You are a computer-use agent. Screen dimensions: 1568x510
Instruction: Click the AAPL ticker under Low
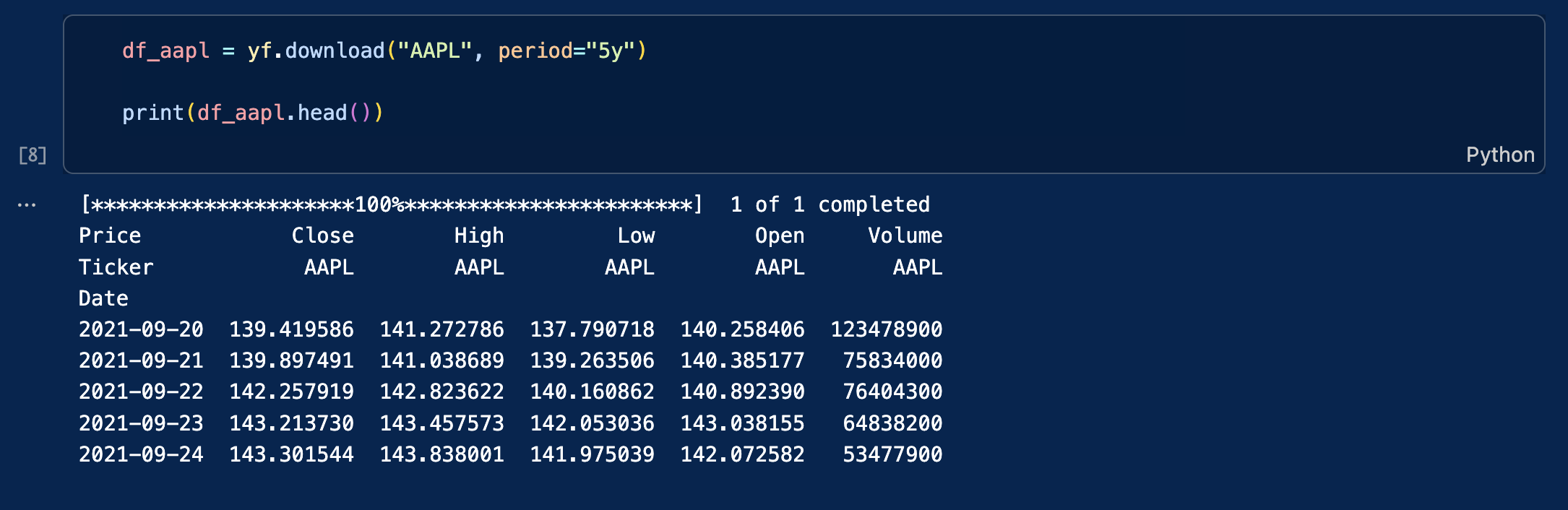pyautogui.click(x=629, y=267)
